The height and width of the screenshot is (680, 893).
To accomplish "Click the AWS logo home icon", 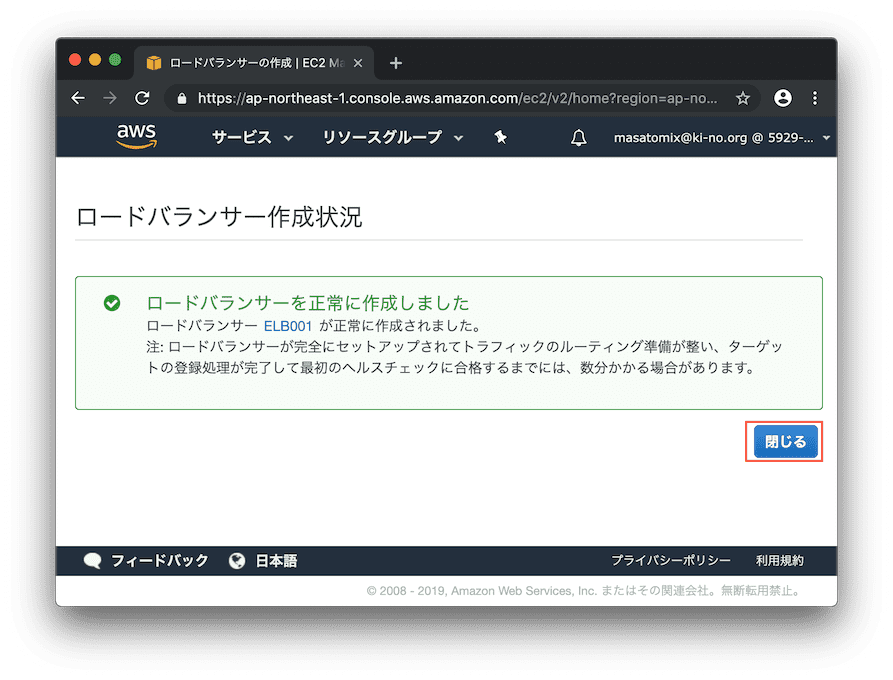I will coord(137,137).
